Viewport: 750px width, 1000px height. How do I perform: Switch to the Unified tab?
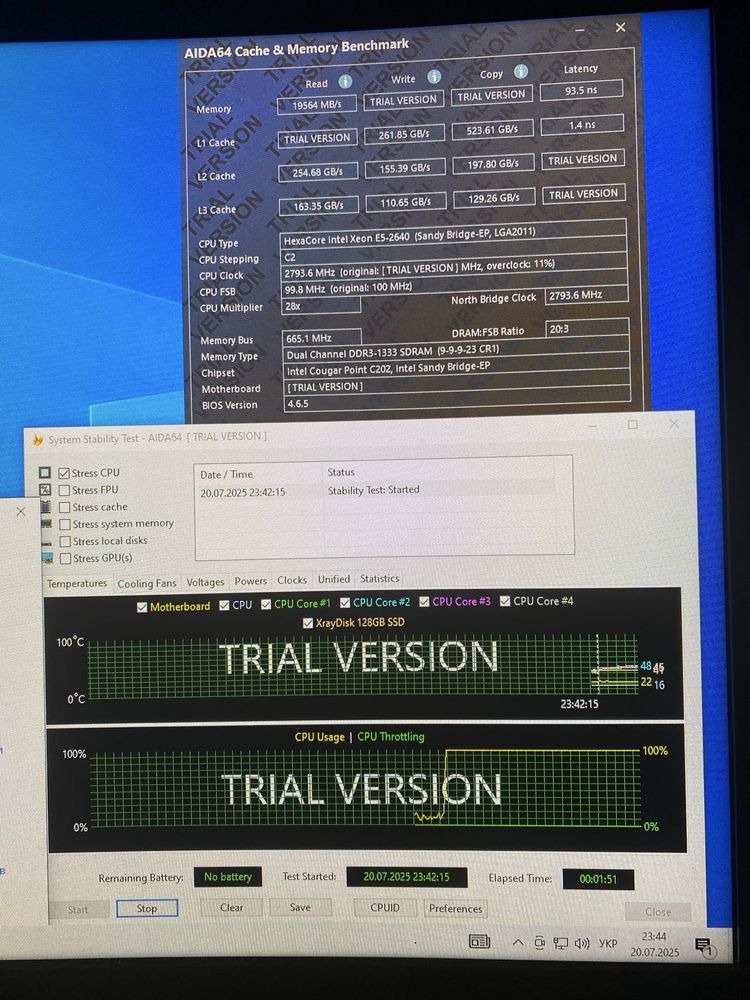[x=334, y=579]
